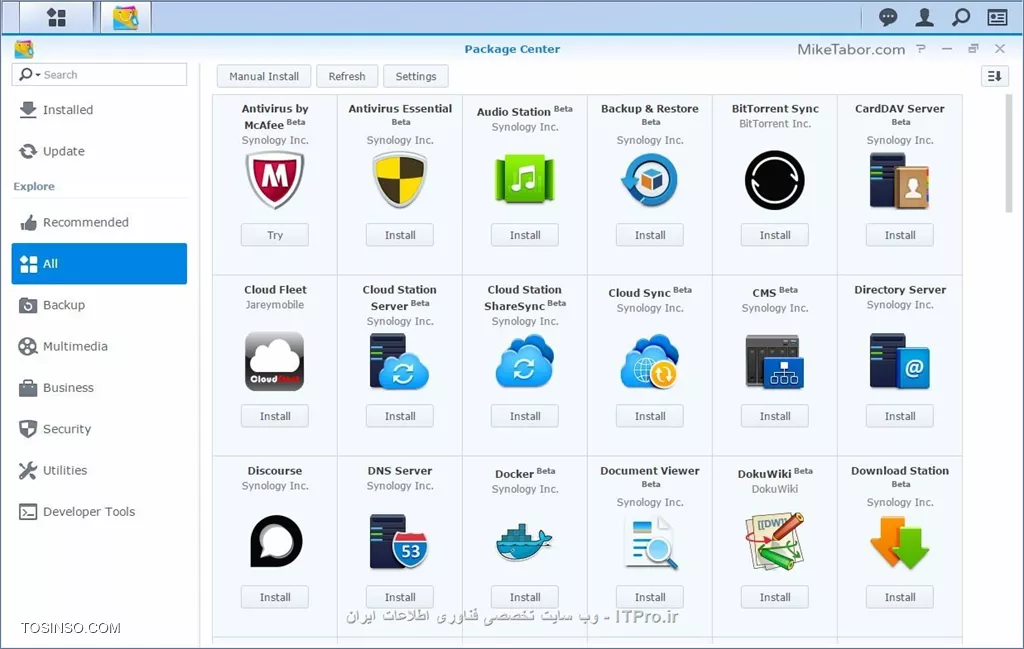This screenshot has width=1024, height=649.
Task: Click the Cloud Sync icon
Action: [650, 361]
